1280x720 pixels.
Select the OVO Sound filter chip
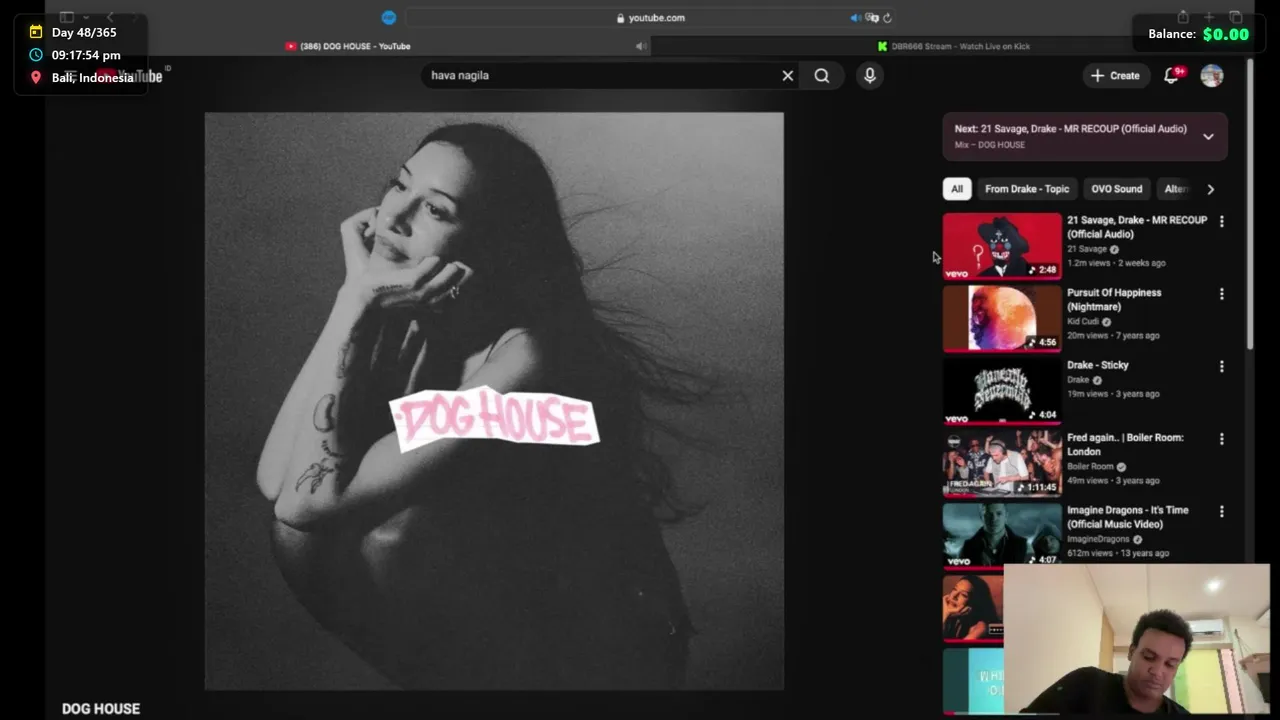point(1116,189)
